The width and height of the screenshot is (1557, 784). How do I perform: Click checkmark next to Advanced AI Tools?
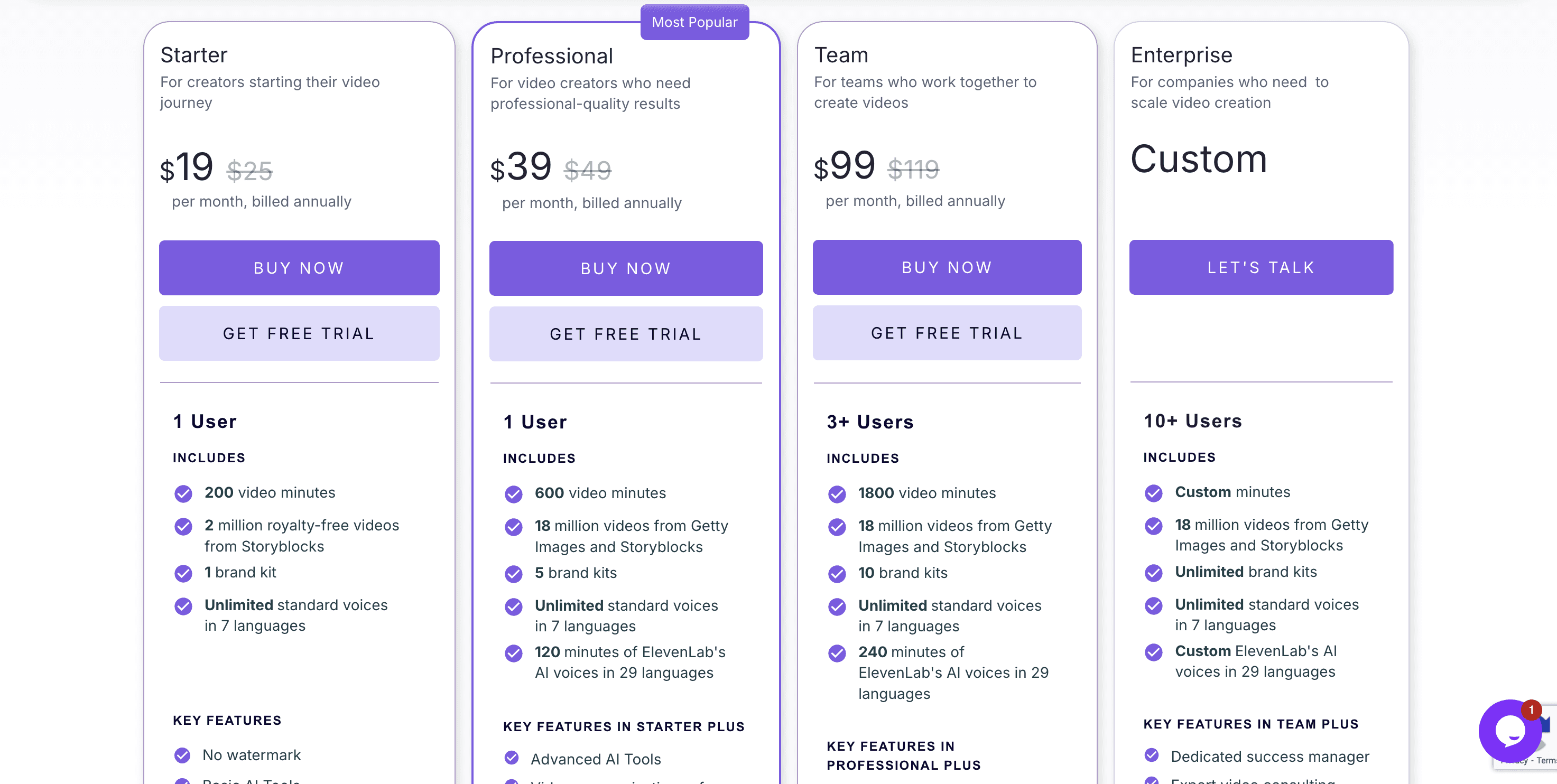[512, 758]
